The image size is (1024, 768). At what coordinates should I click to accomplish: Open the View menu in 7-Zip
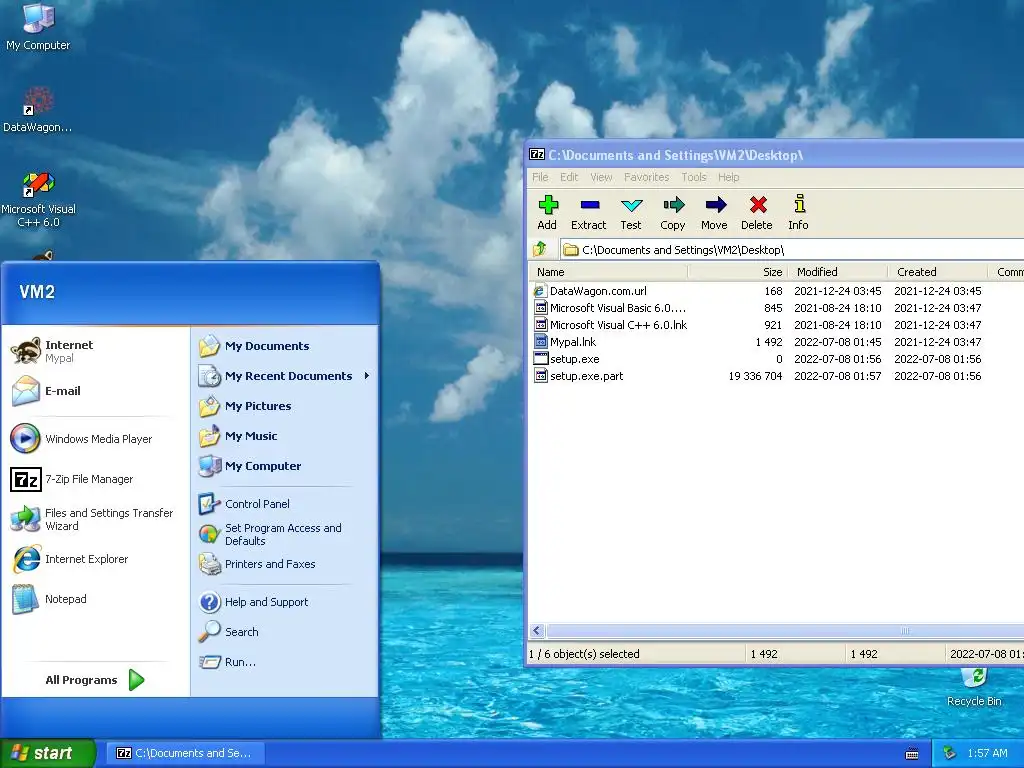[x=601, y=177]
